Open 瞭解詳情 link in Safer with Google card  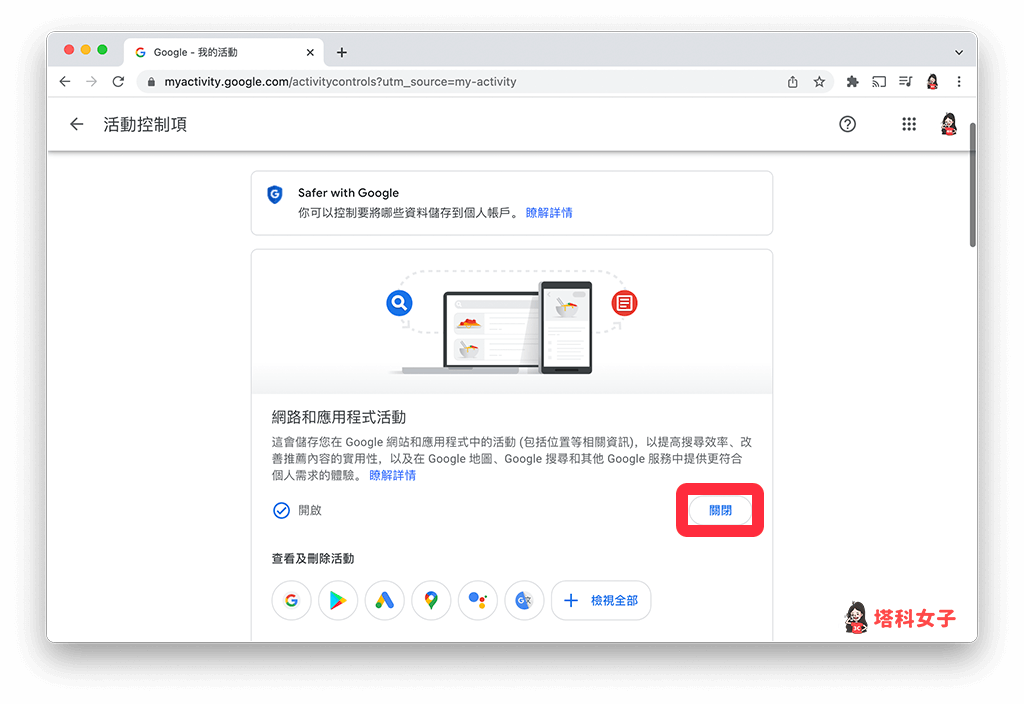pos(549,213)
